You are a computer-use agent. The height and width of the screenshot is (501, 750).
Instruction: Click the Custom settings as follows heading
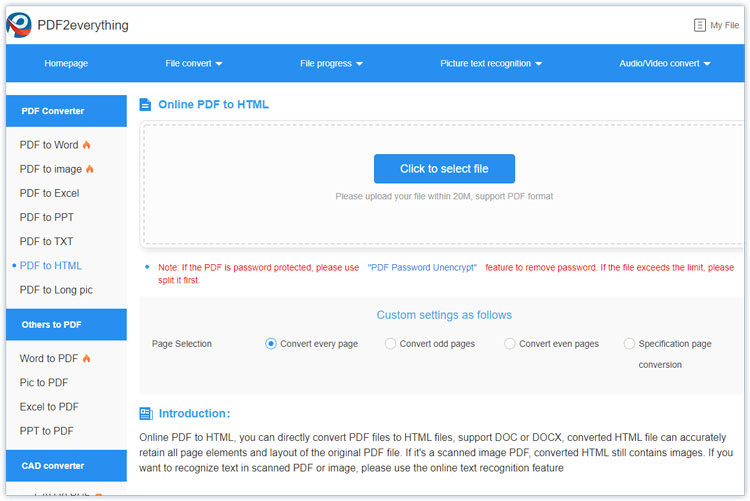444,315
